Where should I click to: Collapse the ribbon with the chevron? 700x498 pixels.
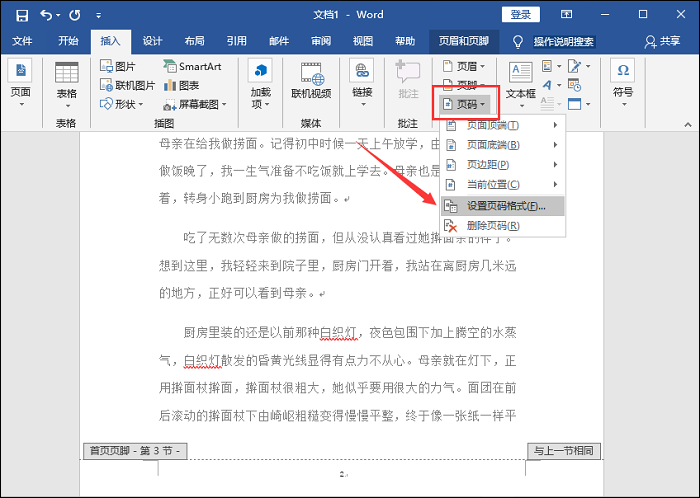[x=688, y=125]
